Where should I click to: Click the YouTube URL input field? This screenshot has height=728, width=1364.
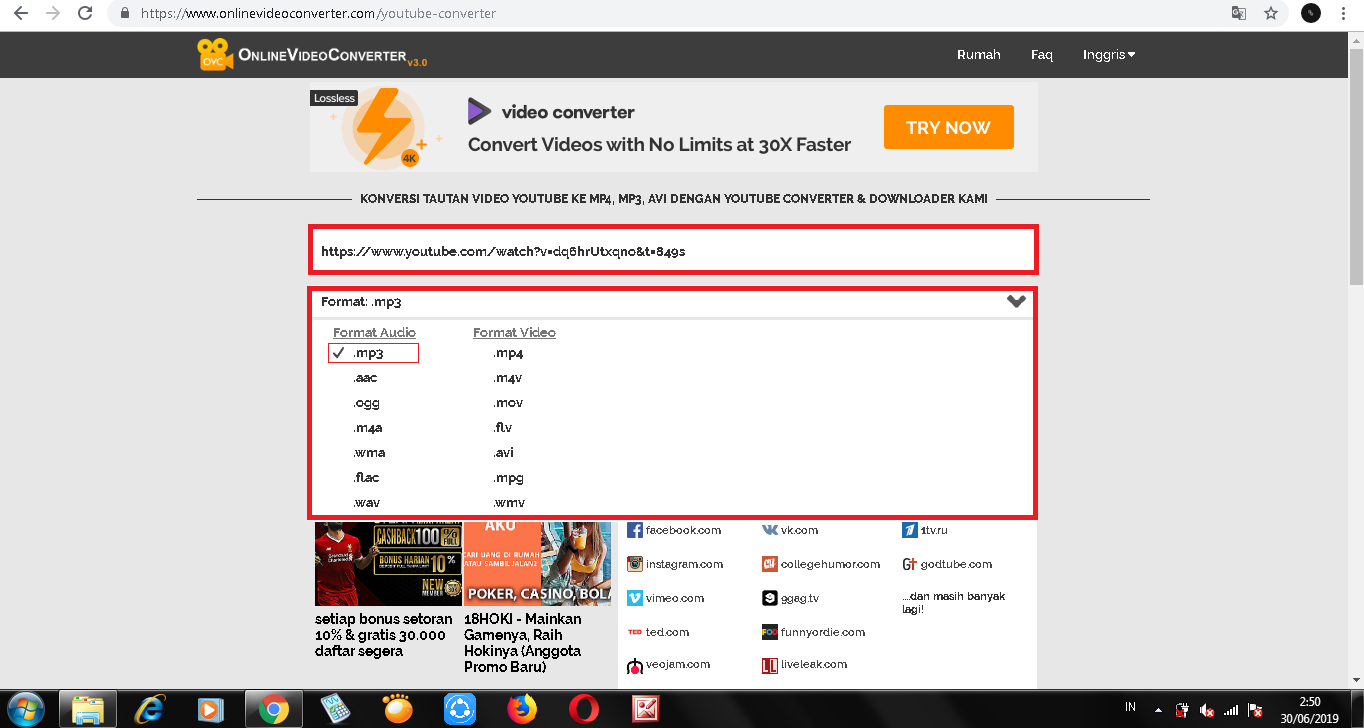coord(673,250)
